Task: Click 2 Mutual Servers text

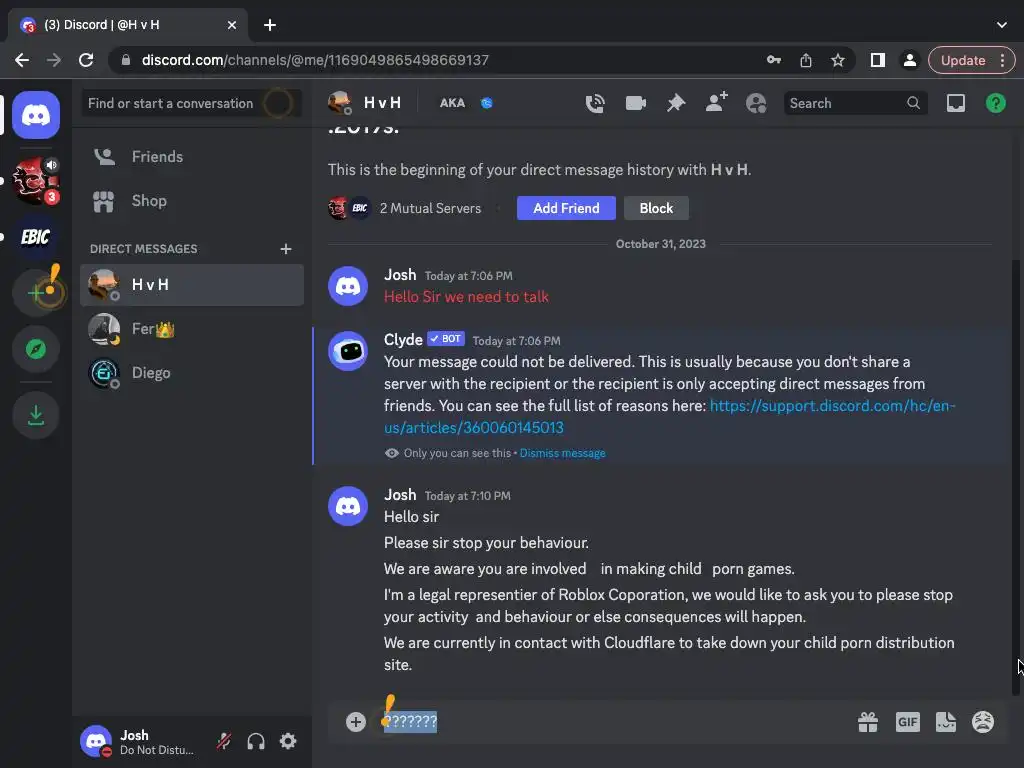Action: [430, 208]
